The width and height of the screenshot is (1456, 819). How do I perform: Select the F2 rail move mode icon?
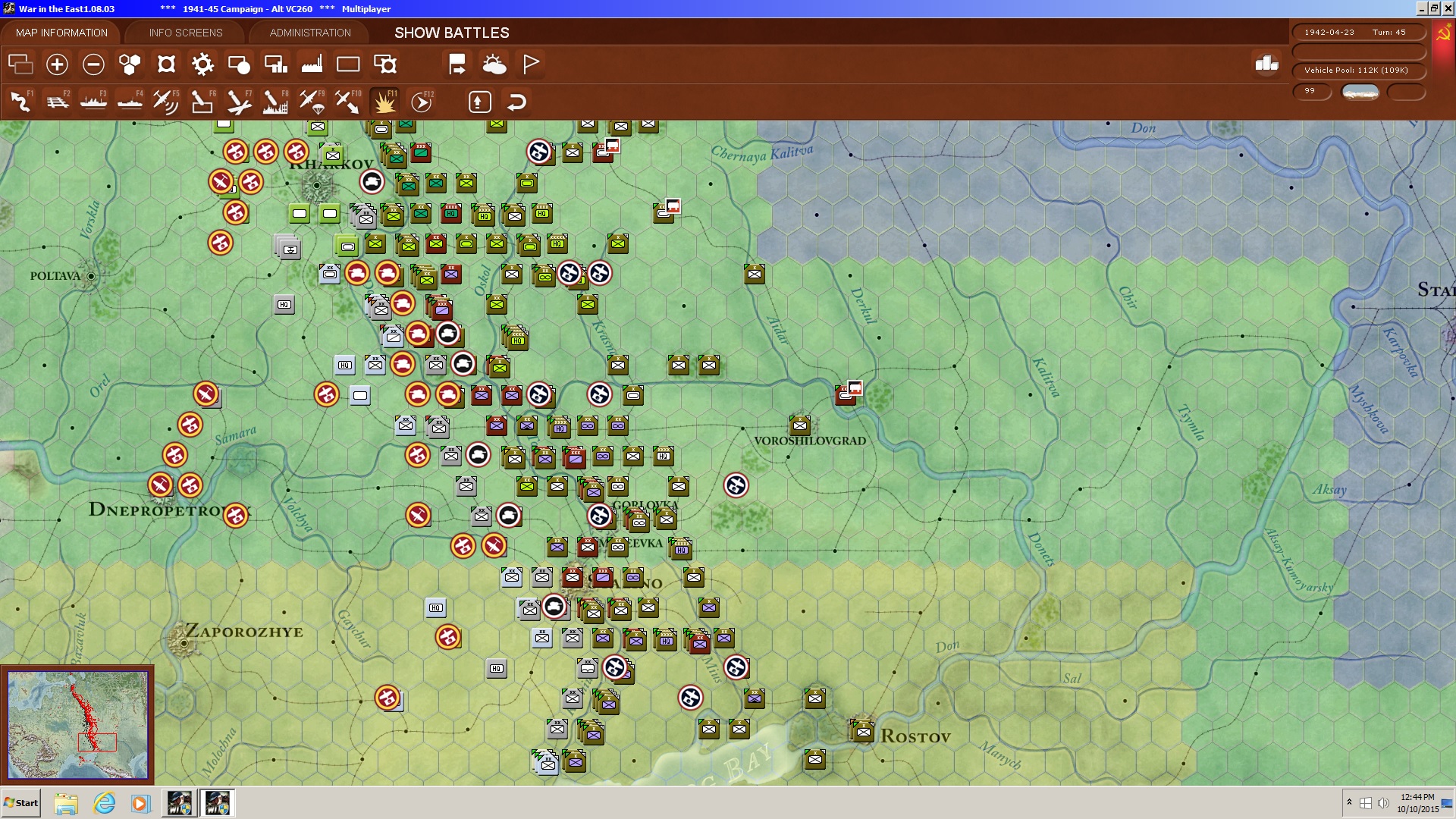57,102
